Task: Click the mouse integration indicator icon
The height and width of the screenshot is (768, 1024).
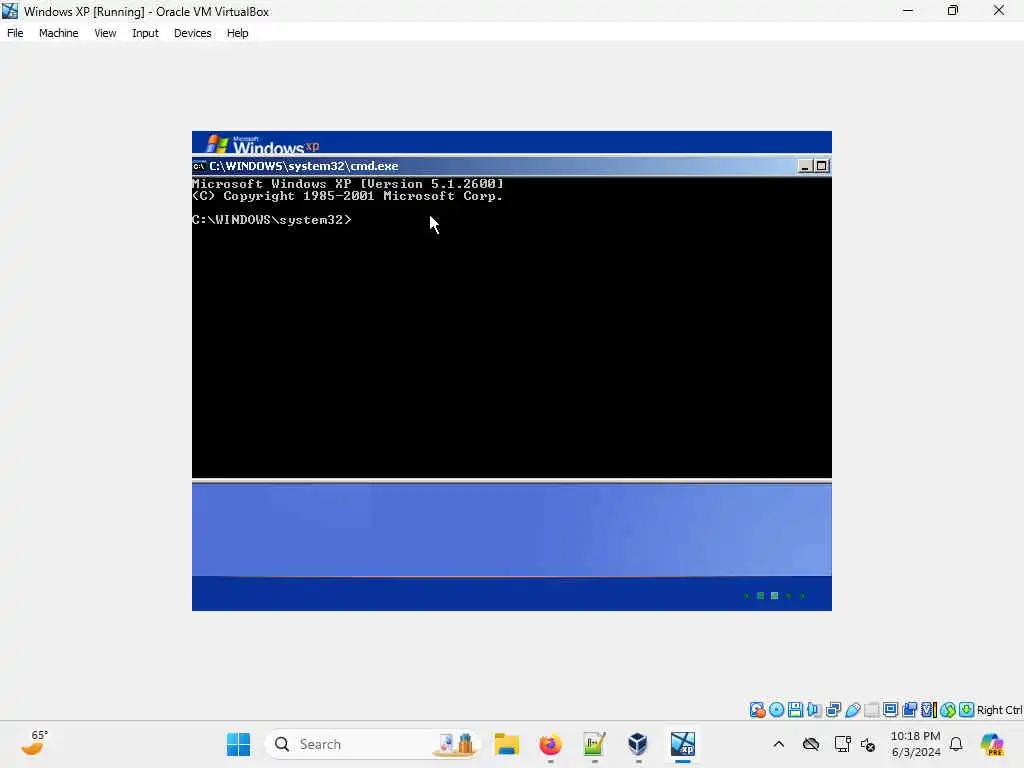Action: tap(948, 710)
